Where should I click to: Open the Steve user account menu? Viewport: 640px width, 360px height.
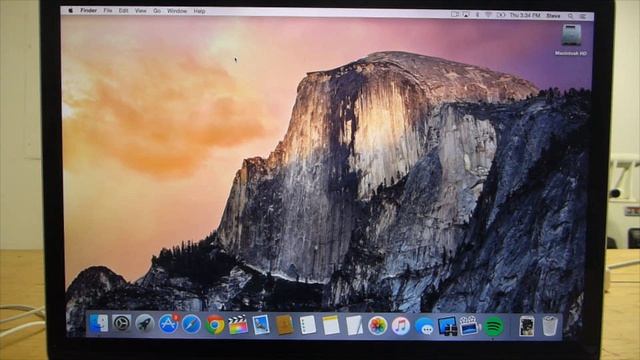click(553, 16)
